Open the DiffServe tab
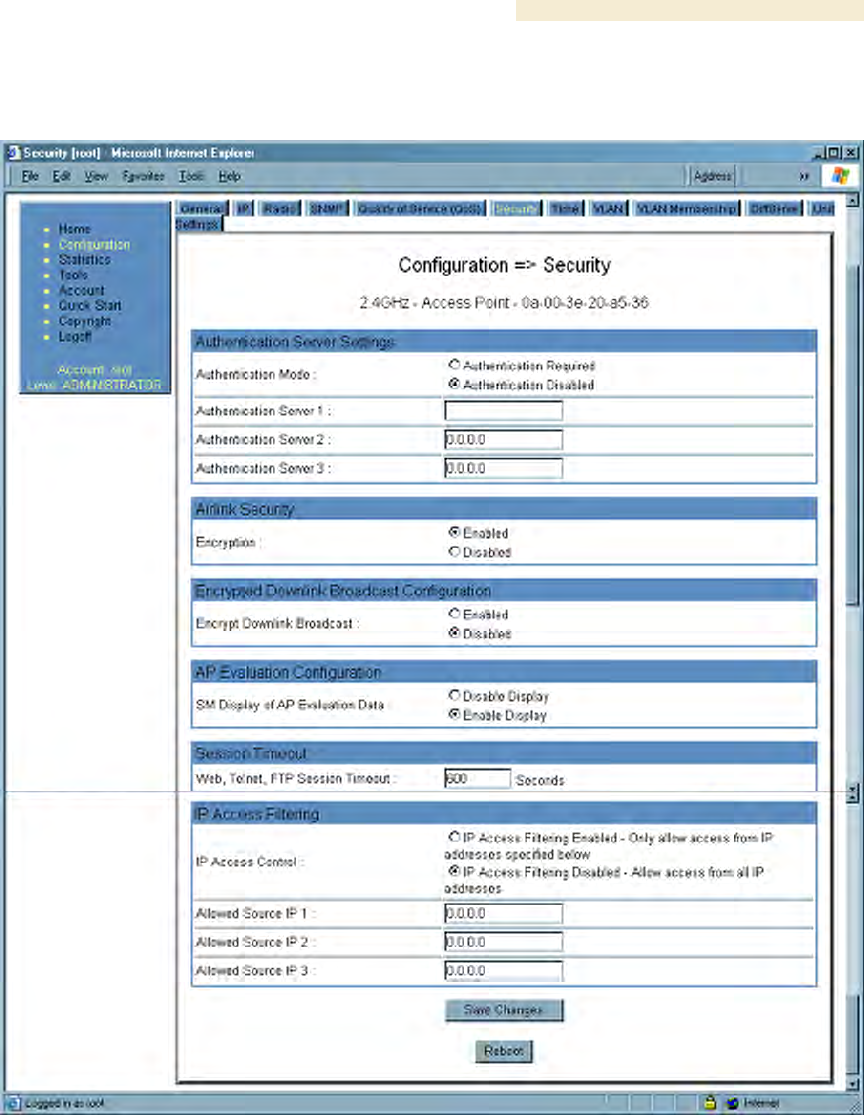 pos(774,208)
